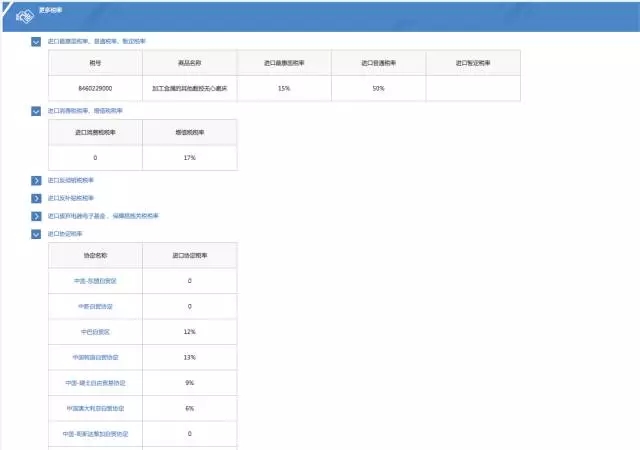
Task: Expand the import countervailing duty rate section
Action: click(x=36, y=198)
